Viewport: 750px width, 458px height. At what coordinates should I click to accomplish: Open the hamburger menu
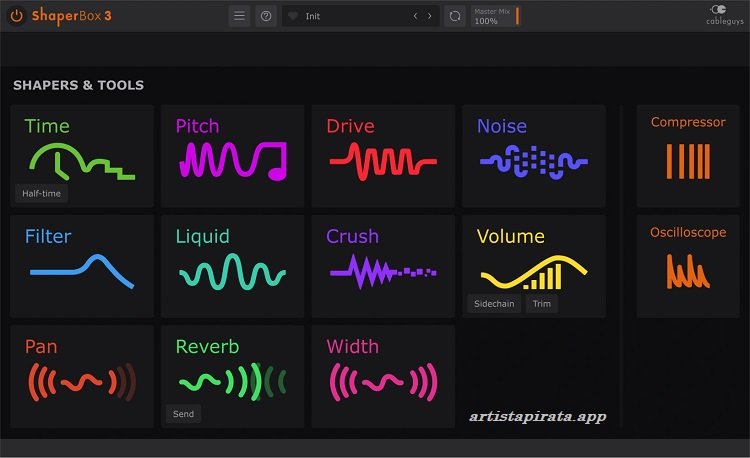coord(239,16)
